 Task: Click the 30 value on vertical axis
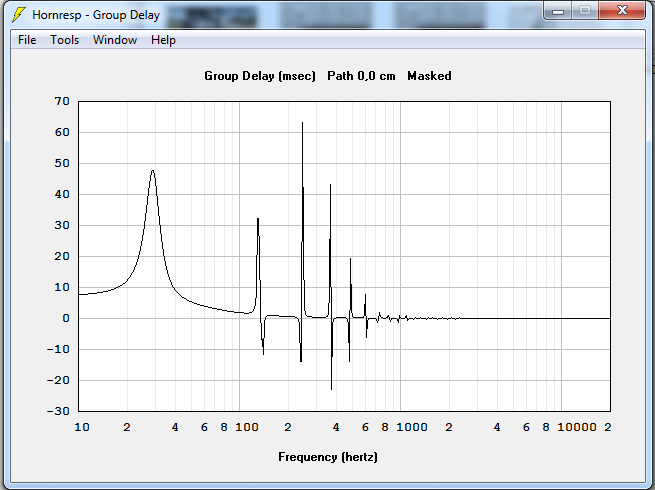62,225
